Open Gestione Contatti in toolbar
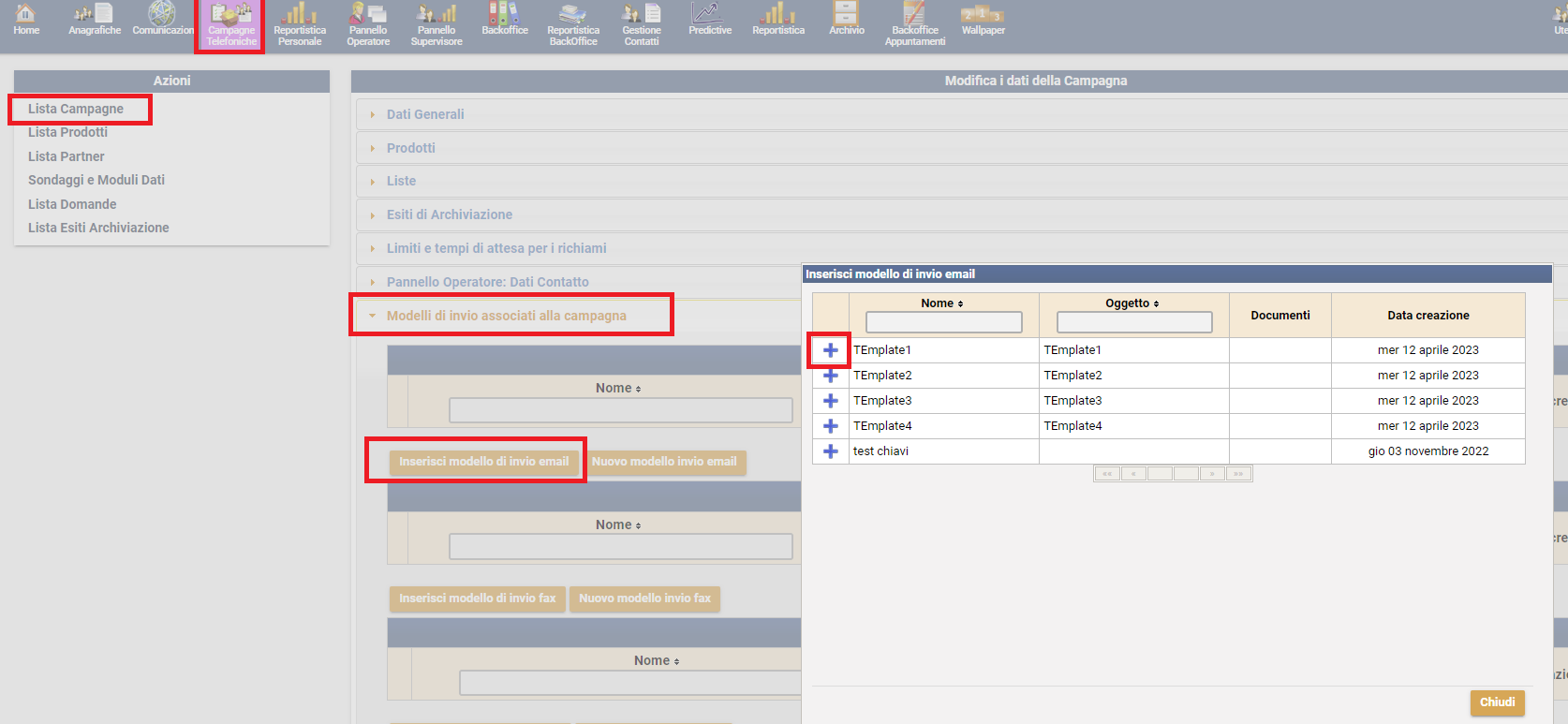Screen dimensions: 1568x724 point(642,23)
